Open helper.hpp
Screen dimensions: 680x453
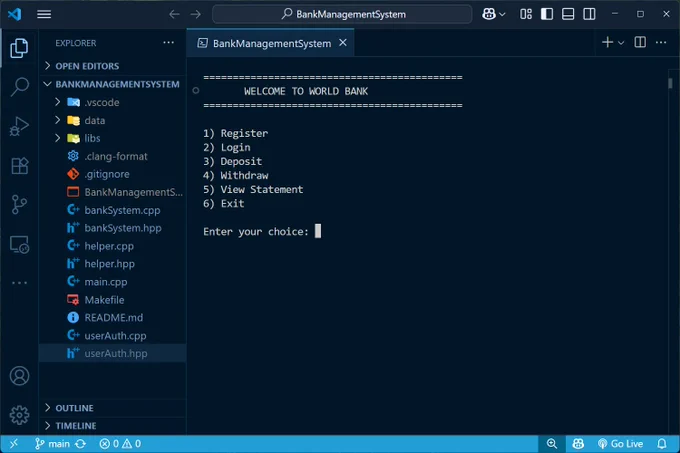pyautogui.click(x=113, y=264)
